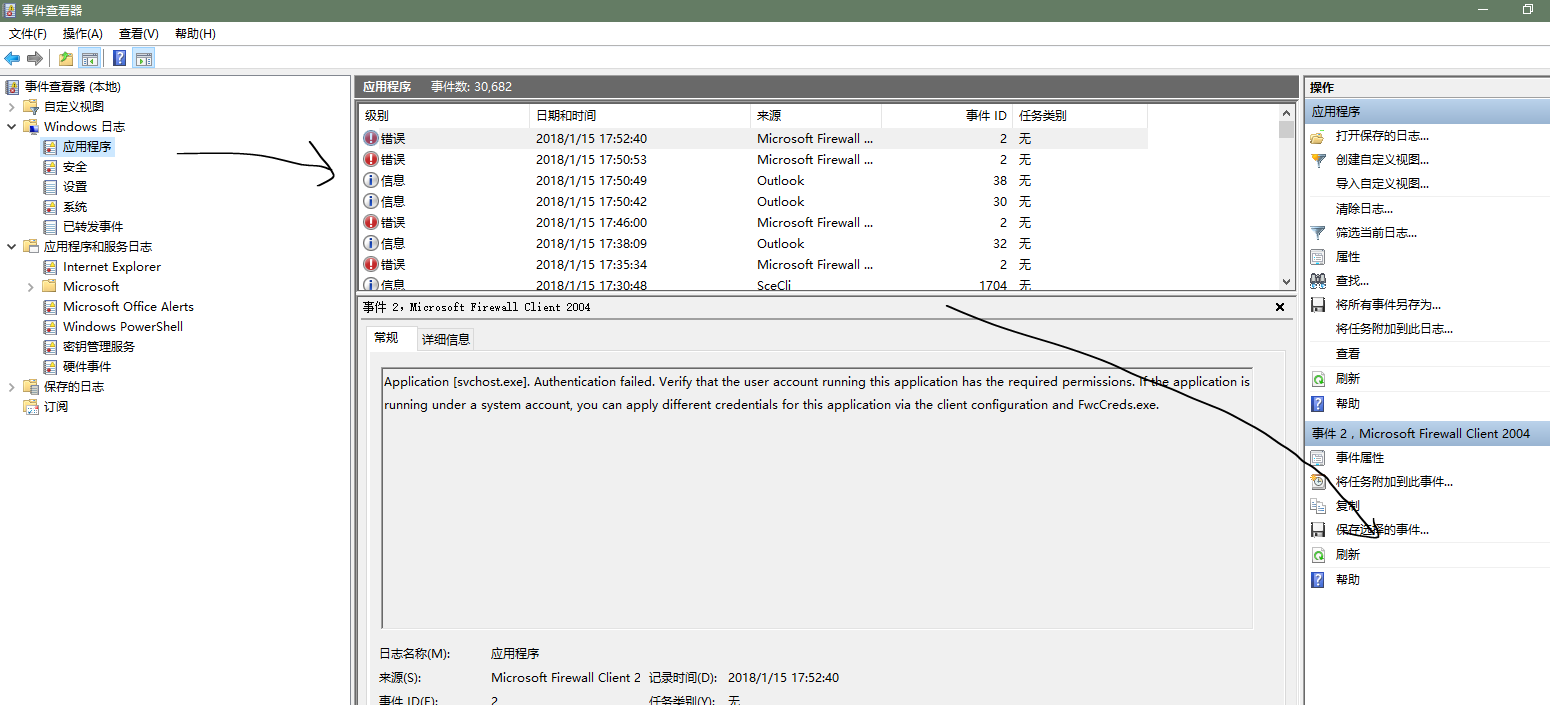Click 清除日志... action
This screenshot has height=705, width=1550.
pos(1364,209)
